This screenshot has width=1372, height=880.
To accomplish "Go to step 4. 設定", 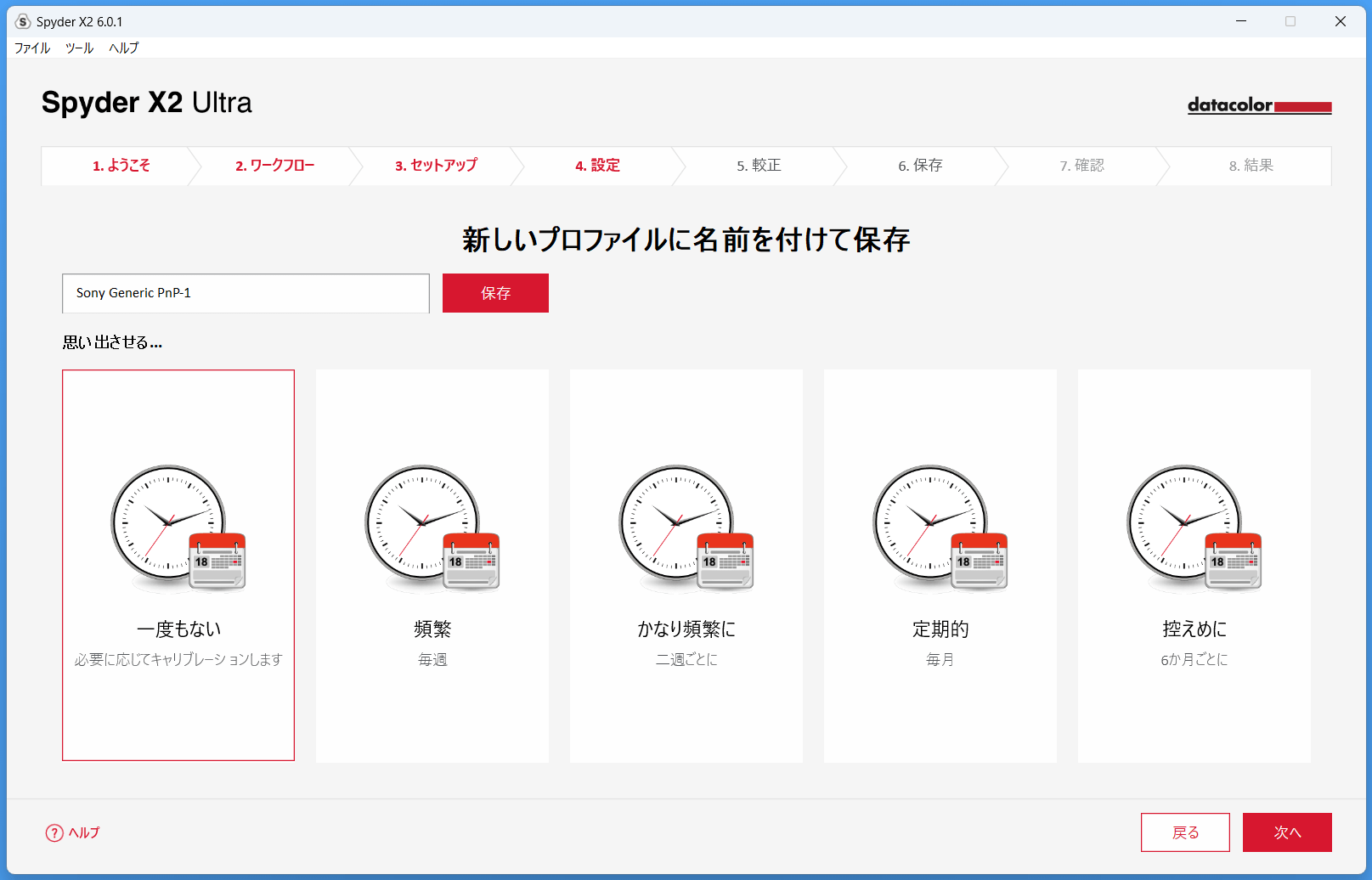I will click(597, 166).
